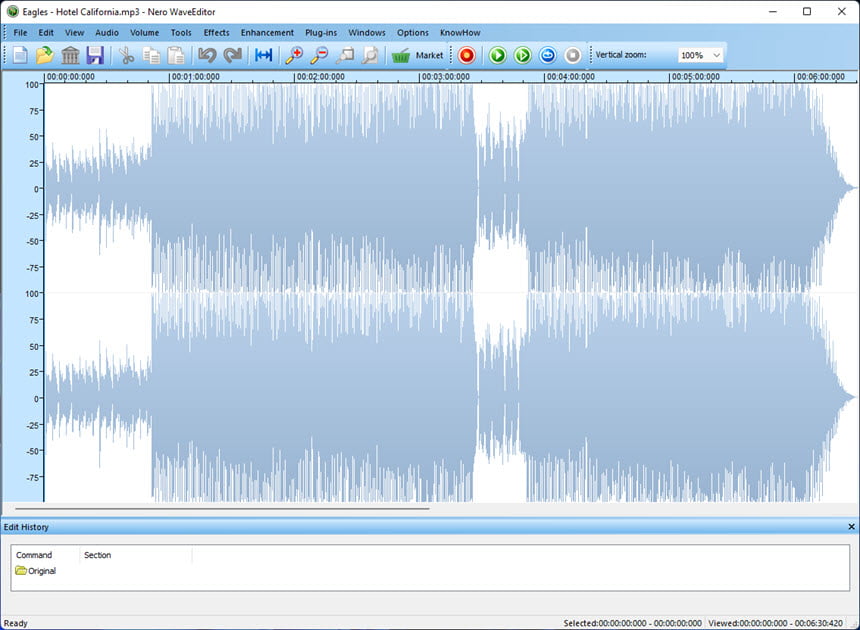This screenshot has height=630, width=860.
Task: Open the KnowHow menu
Action: click(x=460, y=32)
